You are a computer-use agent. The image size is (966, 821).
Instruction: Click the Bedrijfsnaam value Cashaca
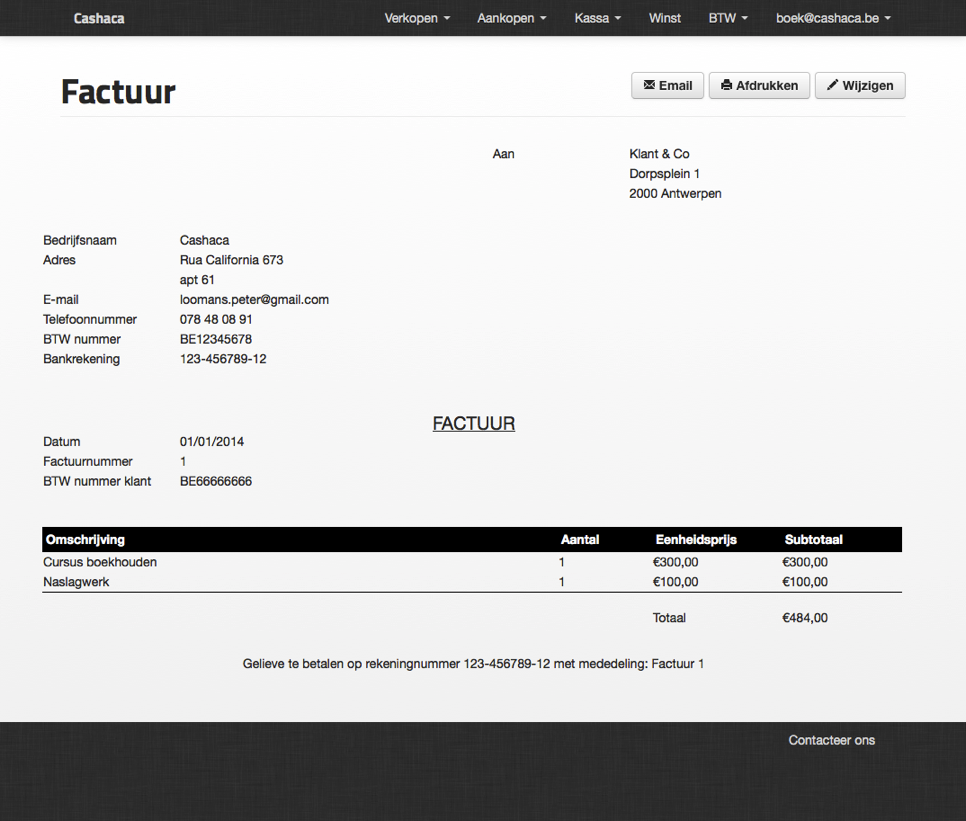pyautogui.click(x=205, y=240)
